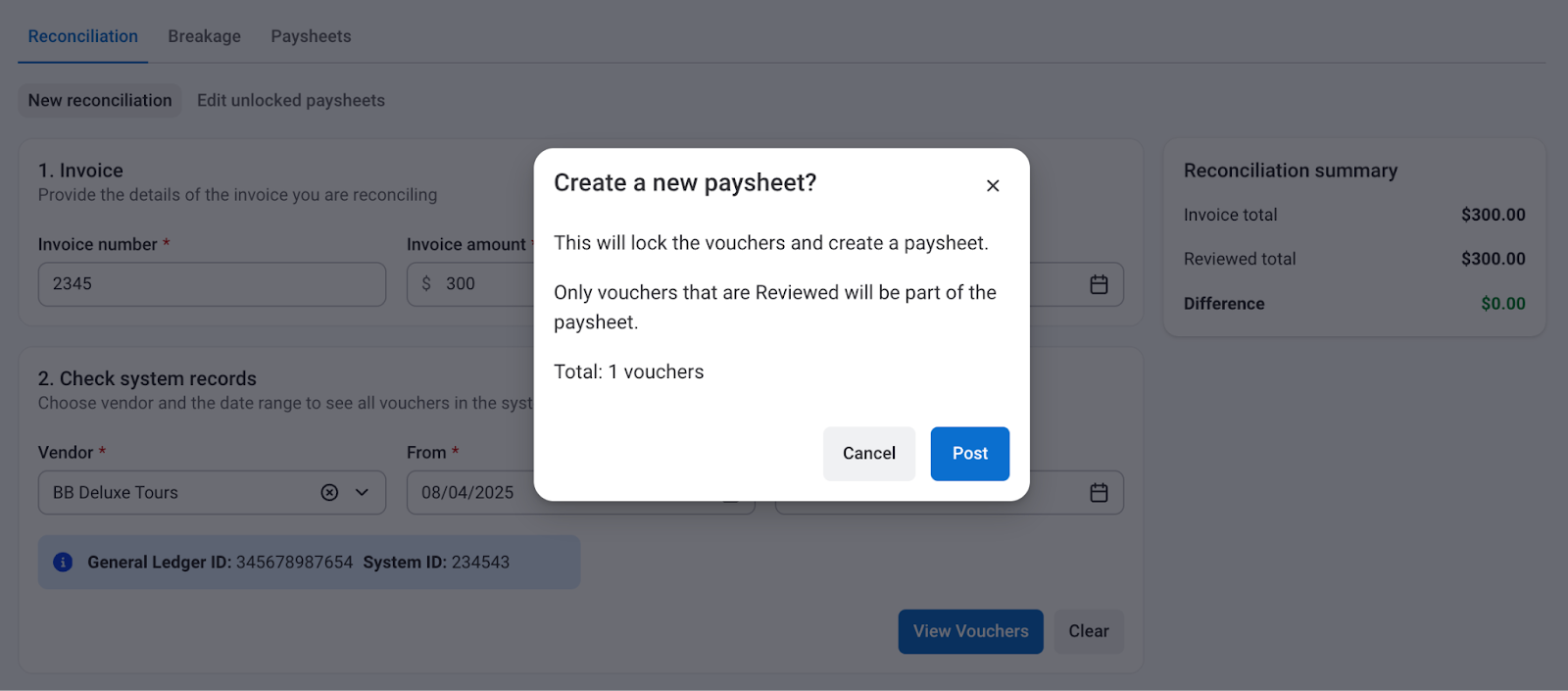Click the info icon beside General Ledger ID
Viewport: 1568px width, 691px height.
point(63,563)
